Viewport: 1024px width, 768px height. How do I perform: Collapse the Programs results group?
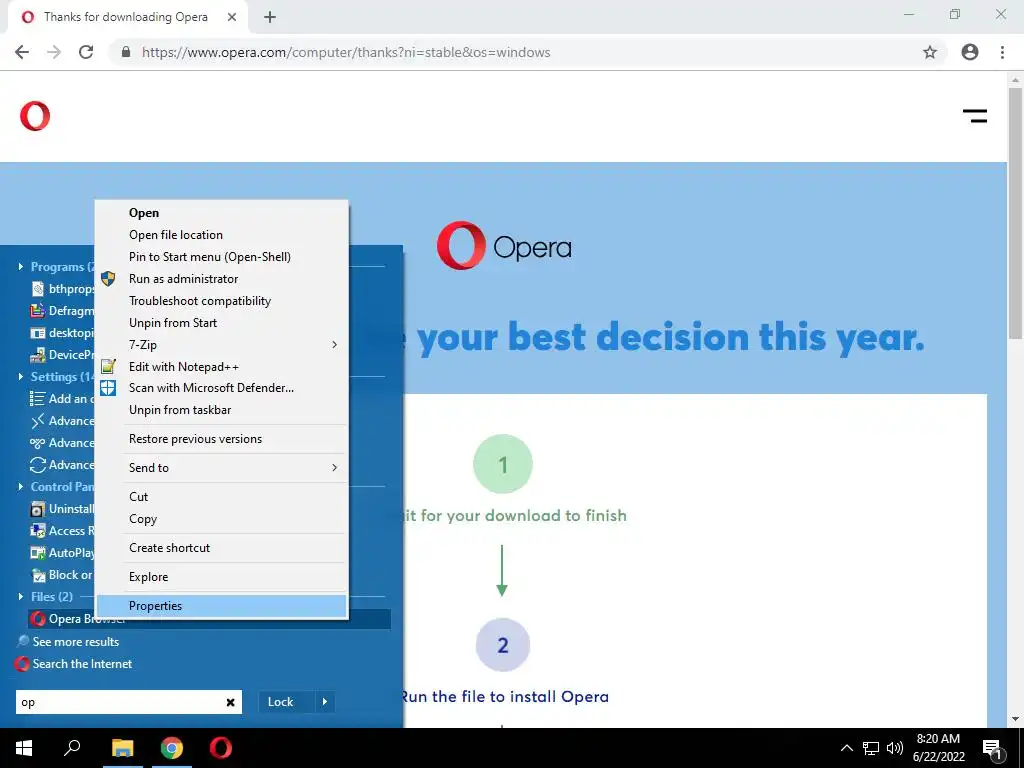pyautogui.click(x=21, y=266)
